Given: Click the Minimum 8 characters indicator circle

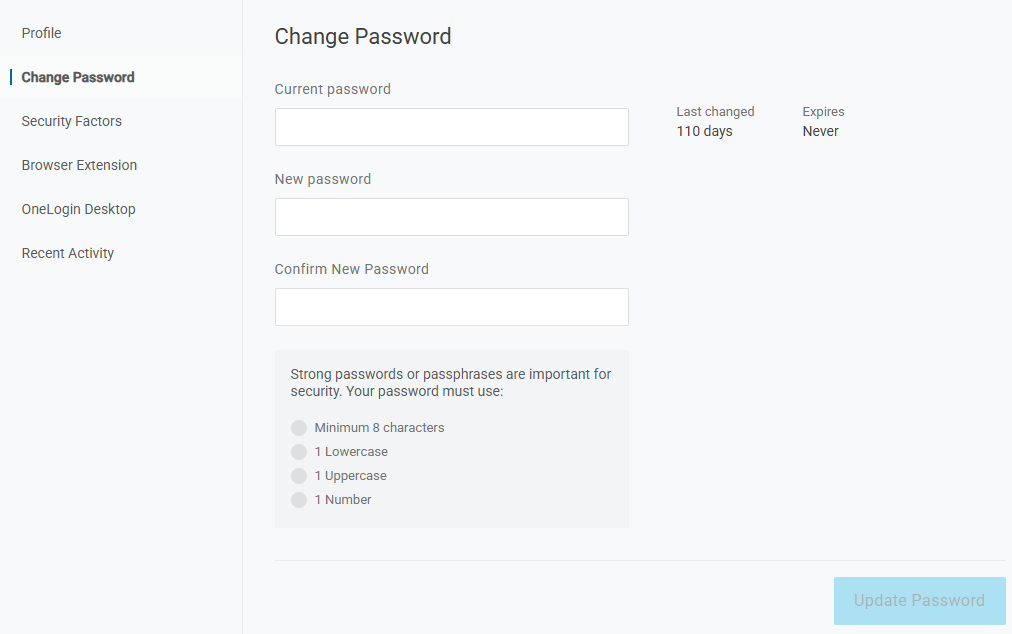Looking at the screenshot, I should (x=299, y=428).
